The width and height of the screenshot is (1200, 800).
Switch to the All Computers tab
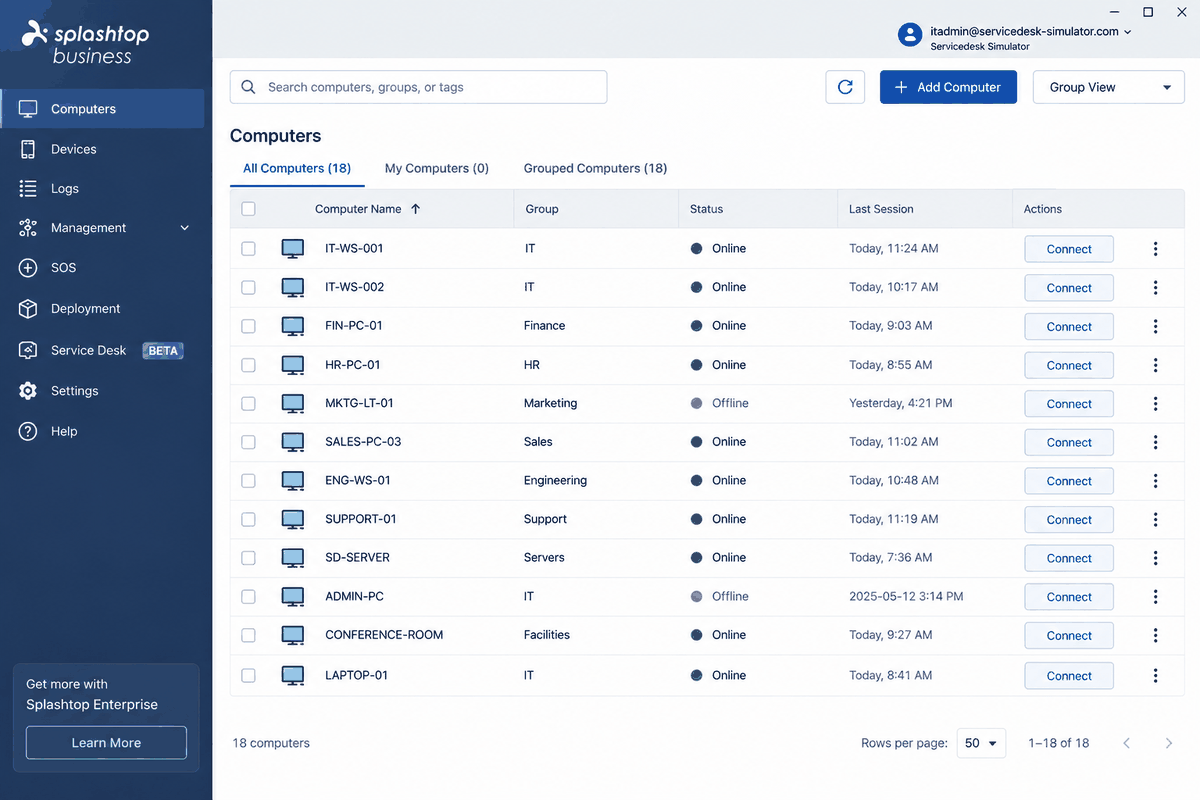tap(297, 168)
